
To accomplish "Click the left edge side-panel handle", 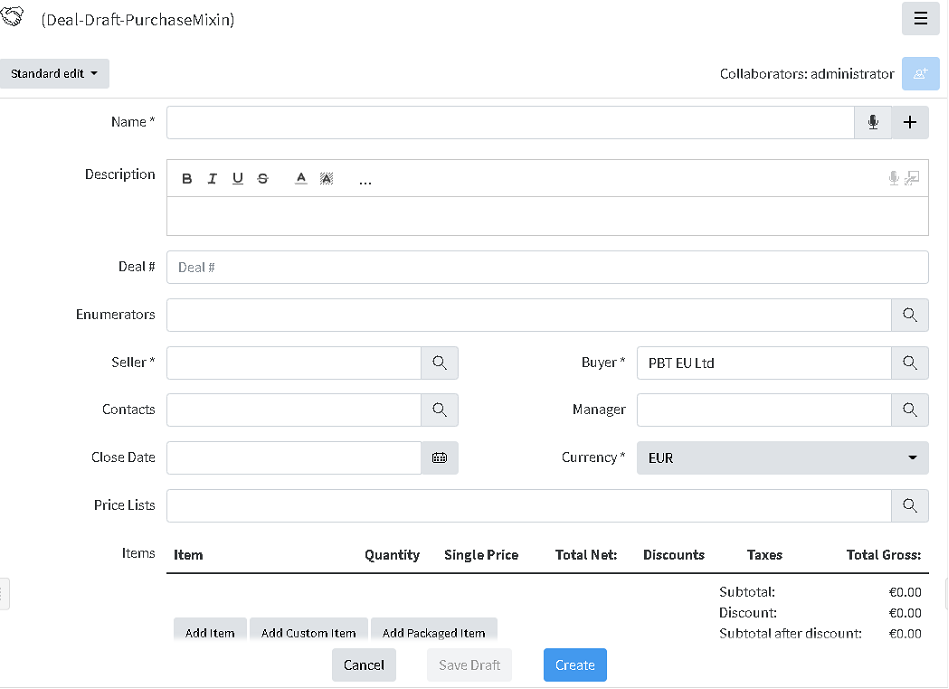I will pyautogui.click(x=4, y=593).
